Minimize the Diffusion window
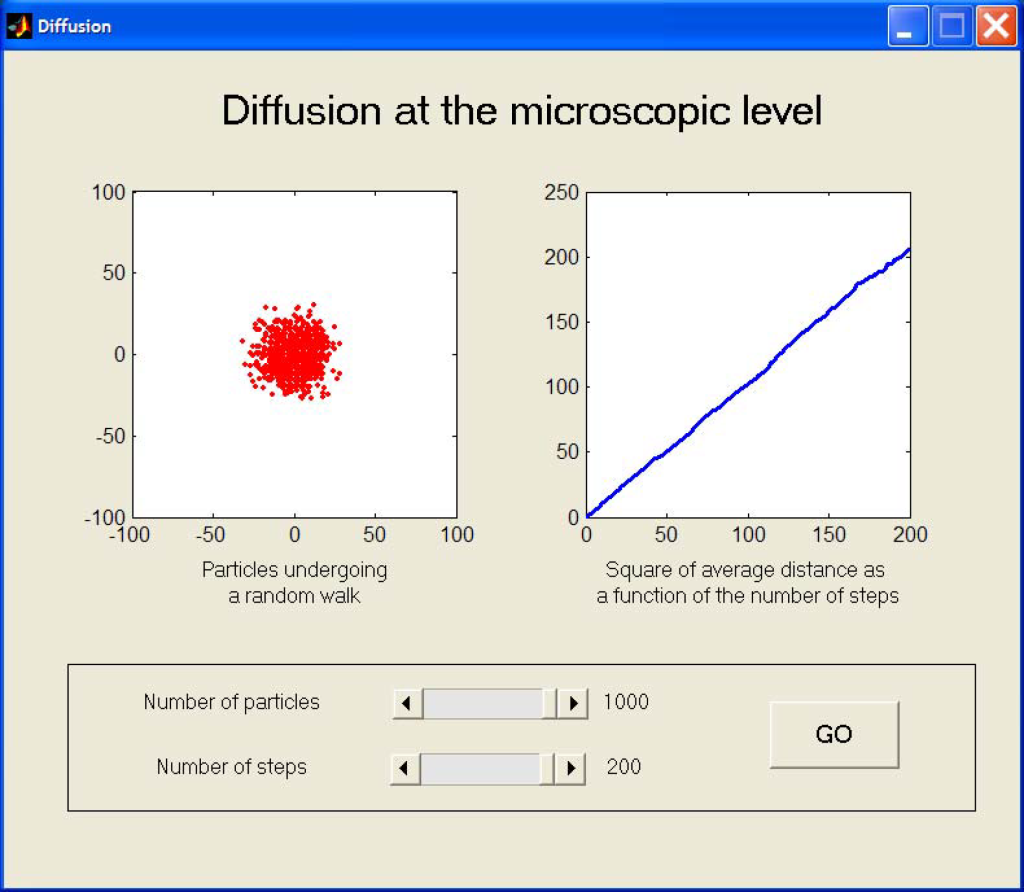 click(906, 26)
